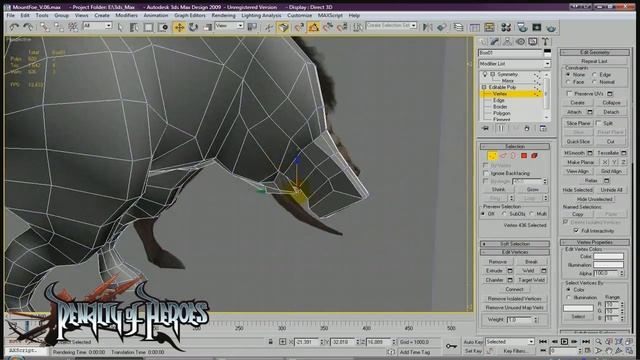Collapse the Edit Geometry rollout header

pyautogui.click(x=594, y=53)
